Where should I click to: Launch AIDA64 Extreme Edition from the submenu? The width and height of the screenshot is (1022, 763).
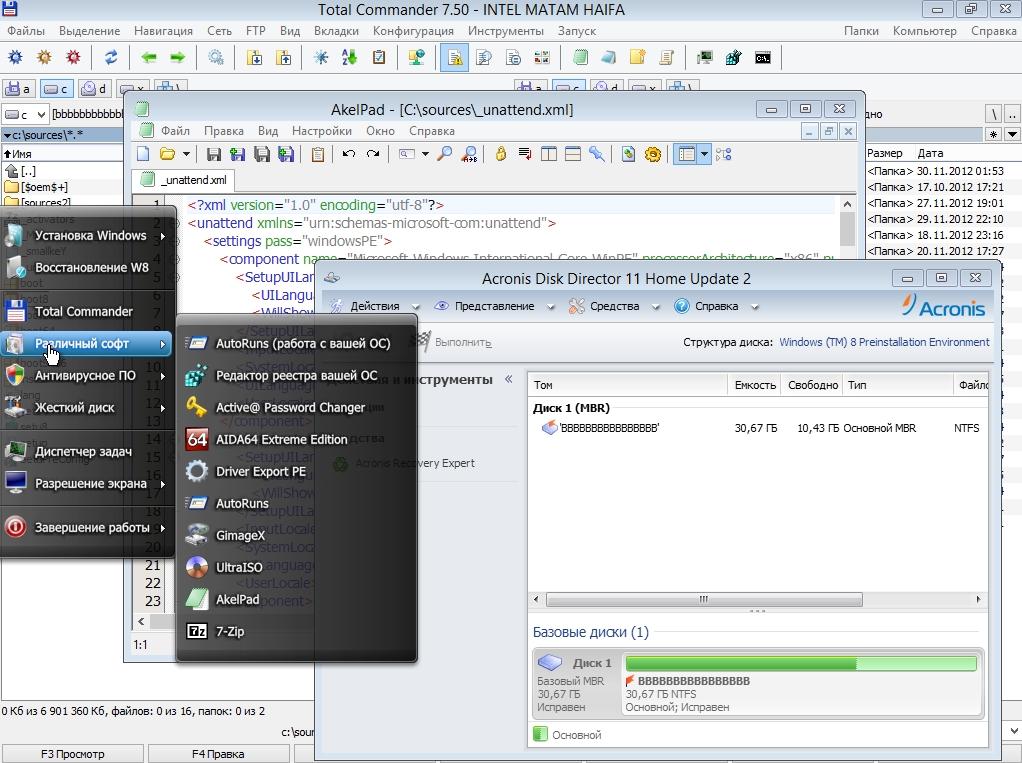[x=281, y=439]
